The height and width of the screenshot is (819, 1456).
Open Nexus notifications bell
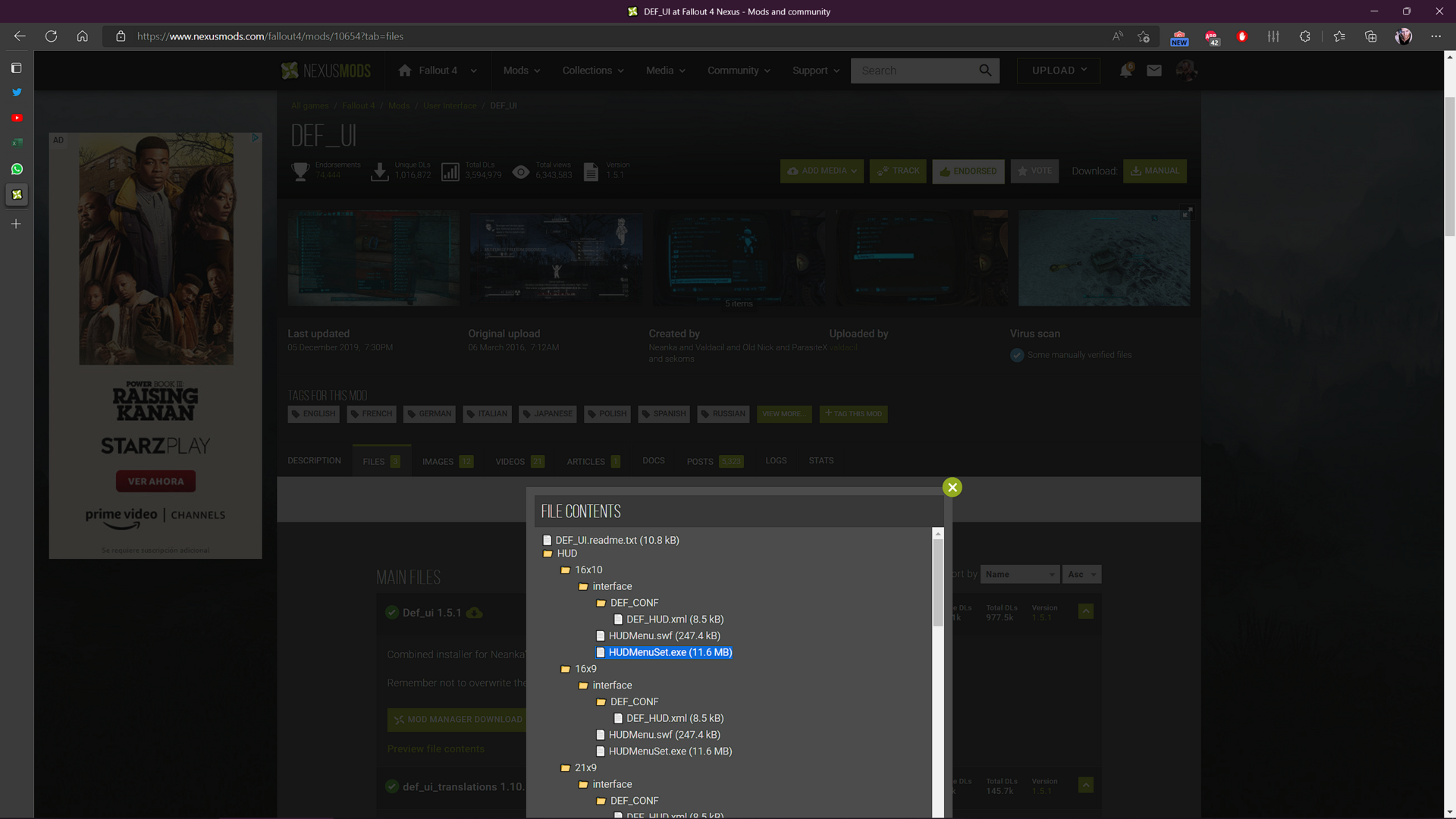coord(1126,71)
